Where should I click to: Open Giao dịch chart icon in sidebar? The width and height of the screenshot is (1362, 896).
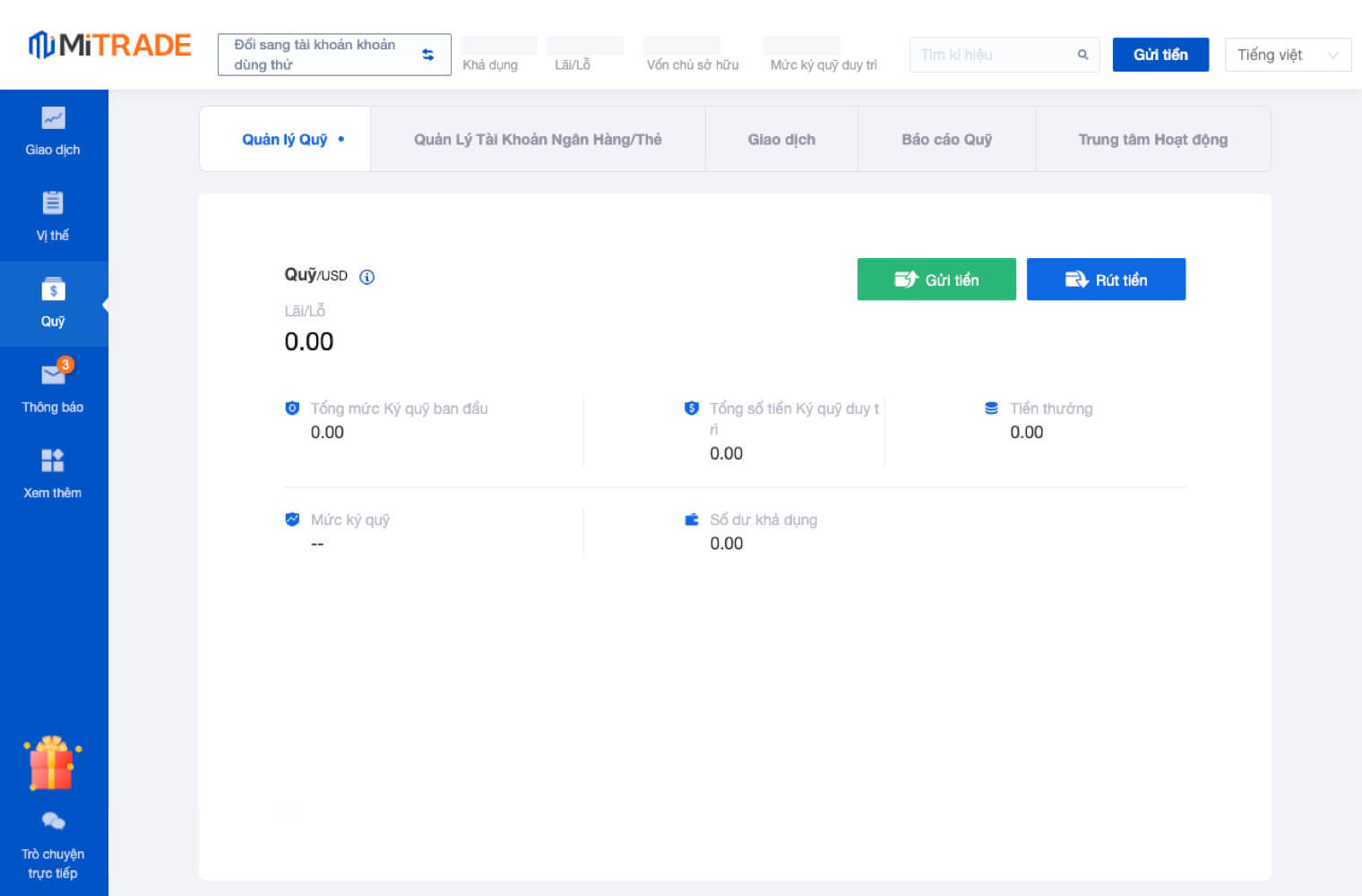tap(53, 119)
